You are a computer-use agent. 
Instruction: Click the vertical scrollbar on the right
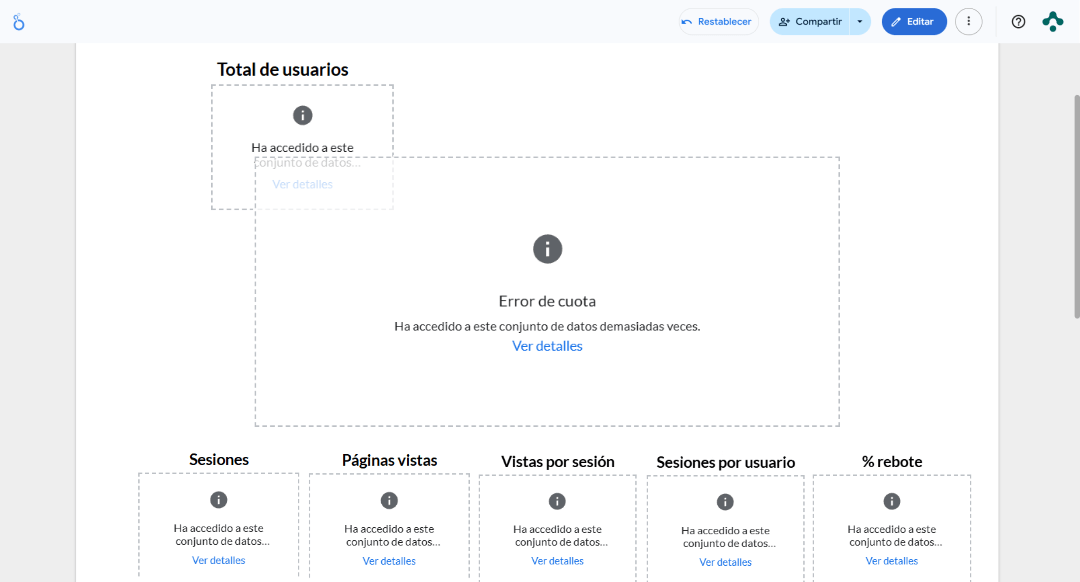[1076, 205]
